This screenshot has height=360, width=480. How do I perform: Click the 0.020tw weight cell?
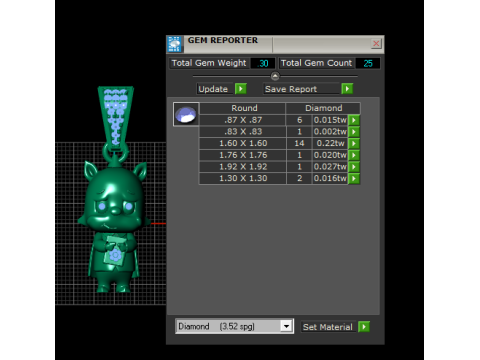pos(330,155)
